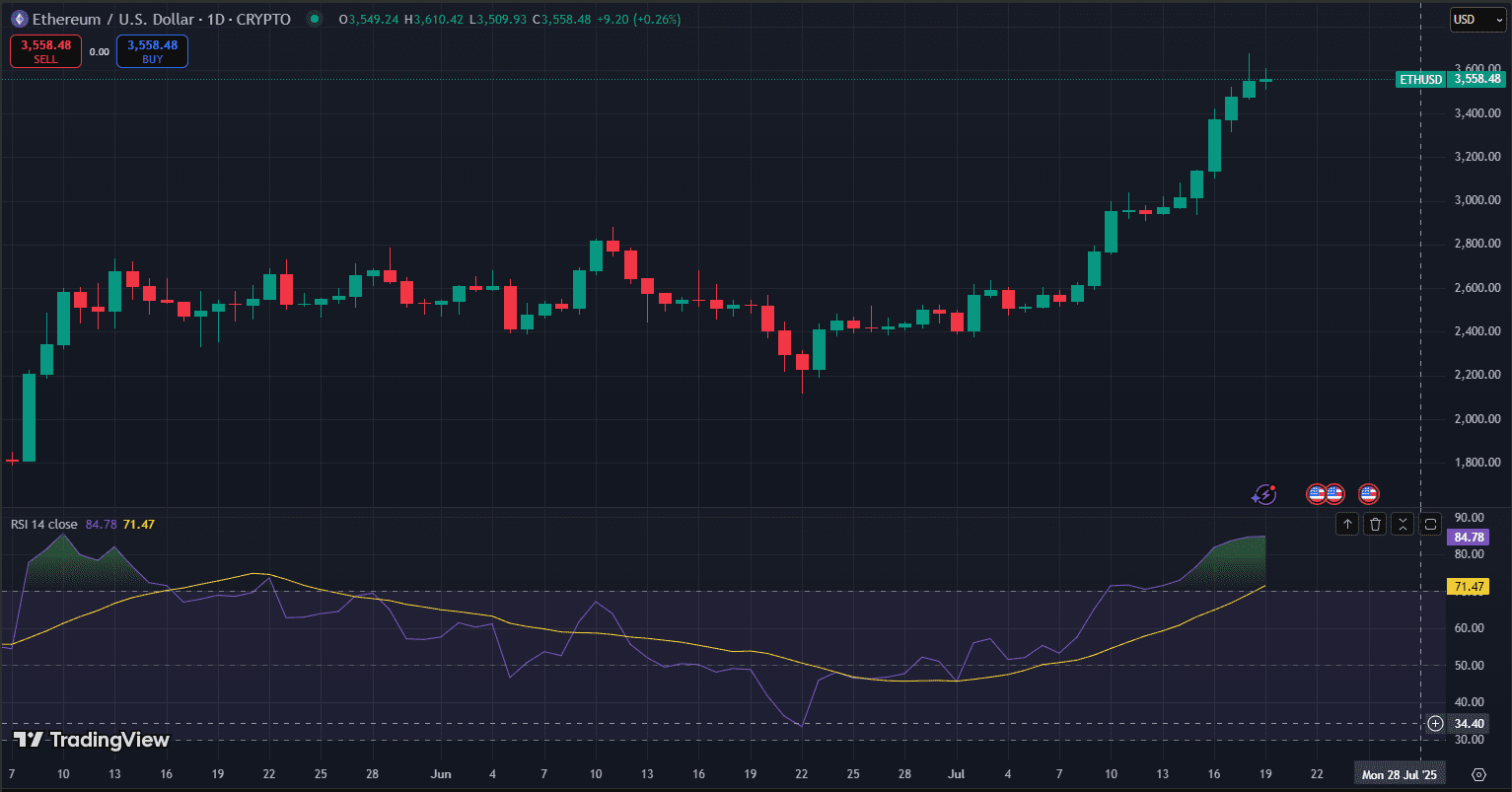
Task: Click the H3,610.42 high value in header
Action: tap(432, 19)
